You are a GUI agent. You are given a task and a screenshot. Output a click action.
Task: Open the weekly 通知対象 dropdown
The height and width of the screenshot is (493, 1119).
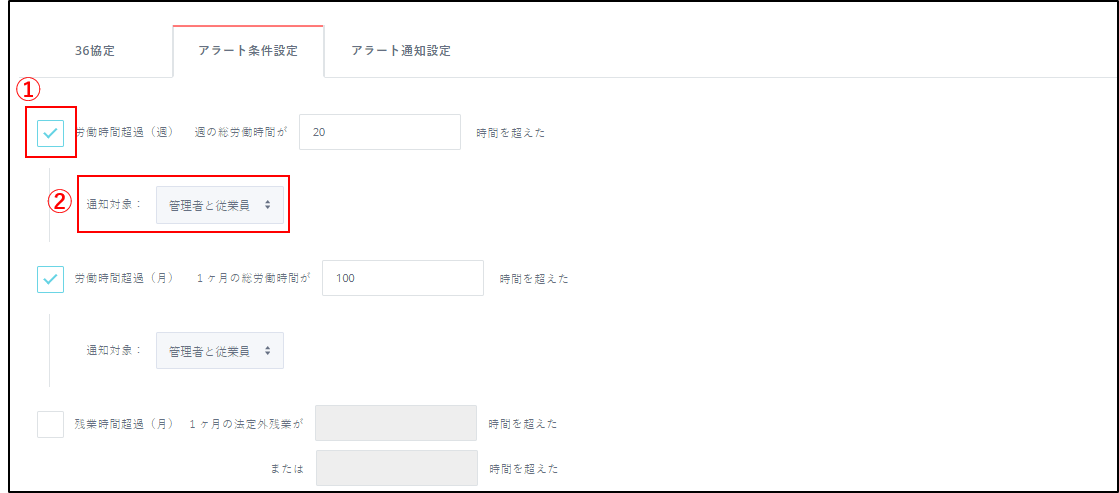(220, 205)
